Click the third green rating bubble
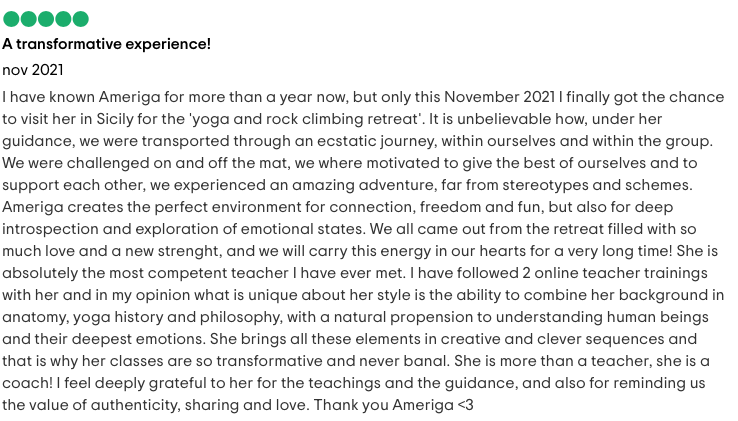738x421 pixels. (46, 19)
